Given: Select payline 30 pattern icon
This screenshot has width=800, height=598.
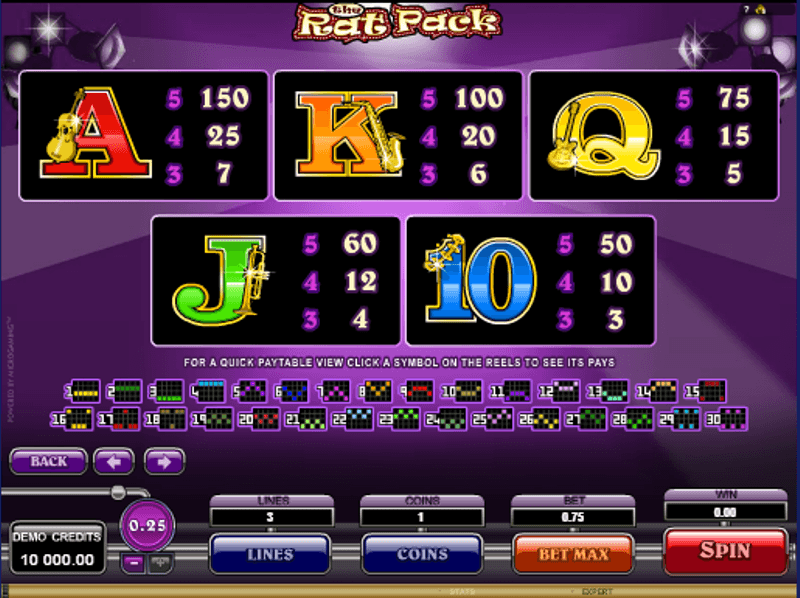Looking at the screenshot, I should [x=727, y=419].
